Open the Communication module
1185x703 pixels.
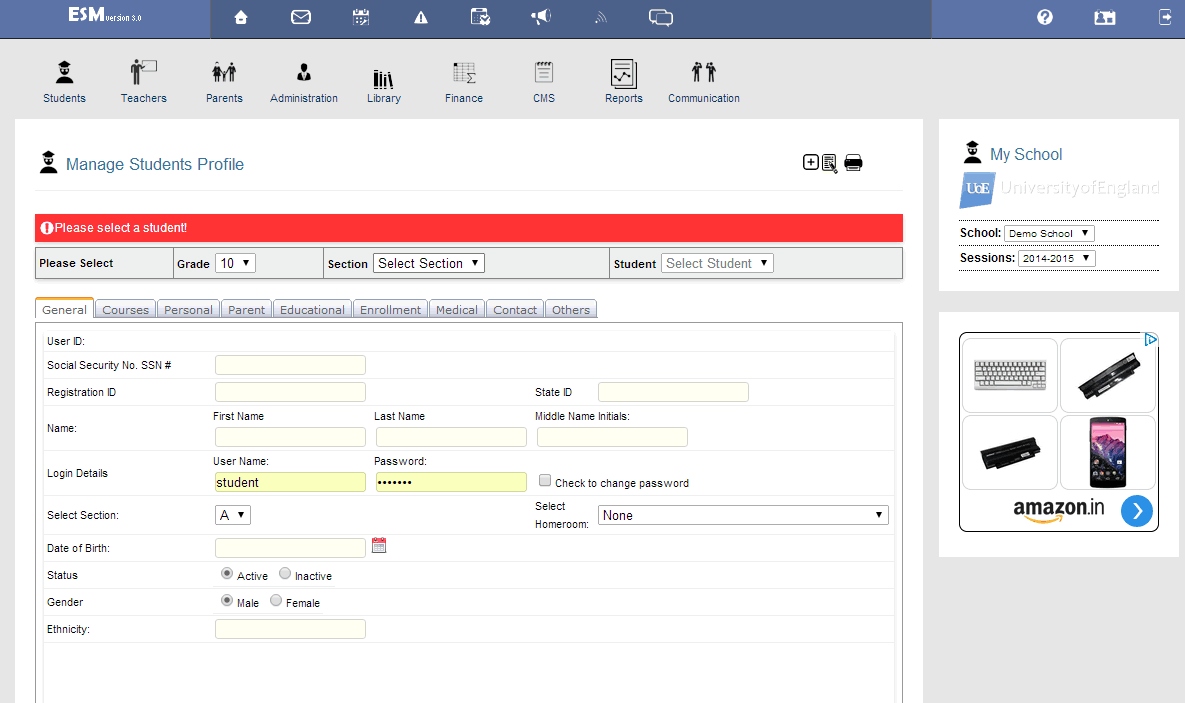(704, 82)
